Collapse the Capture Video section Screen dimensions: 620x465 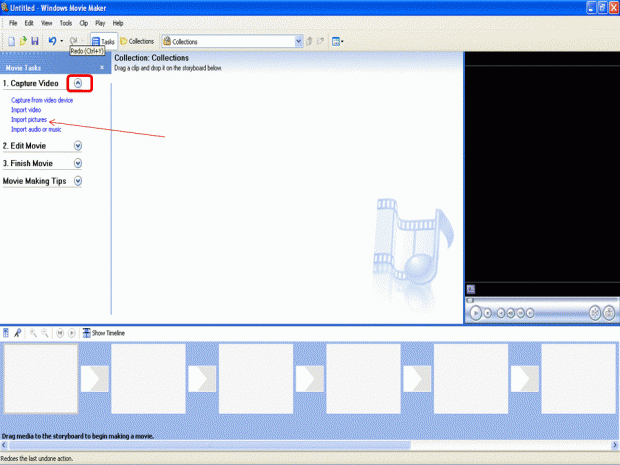click(78, 83)
